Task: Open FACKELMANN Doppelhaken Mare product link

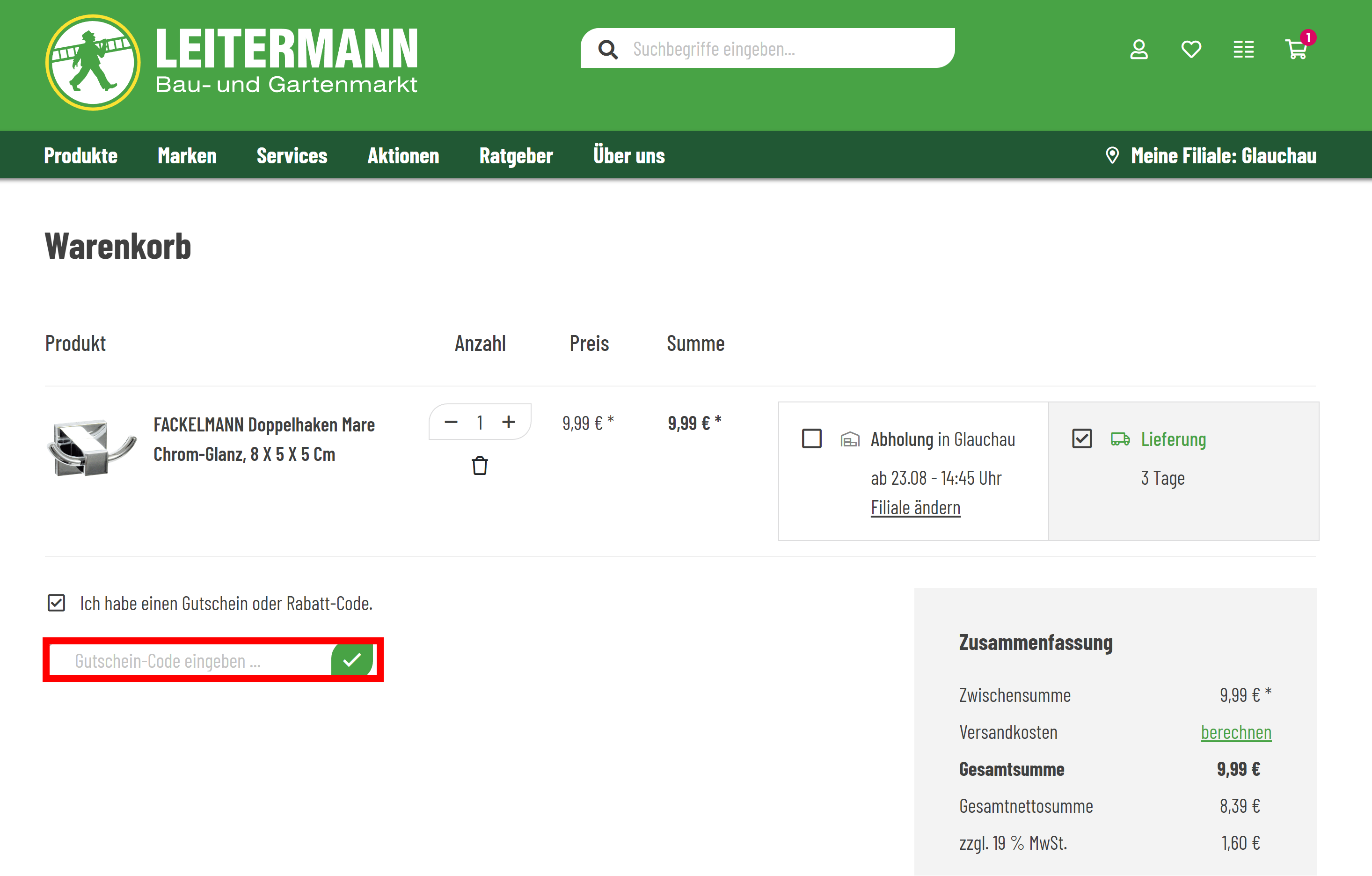Action: click(x=264, y=439)
